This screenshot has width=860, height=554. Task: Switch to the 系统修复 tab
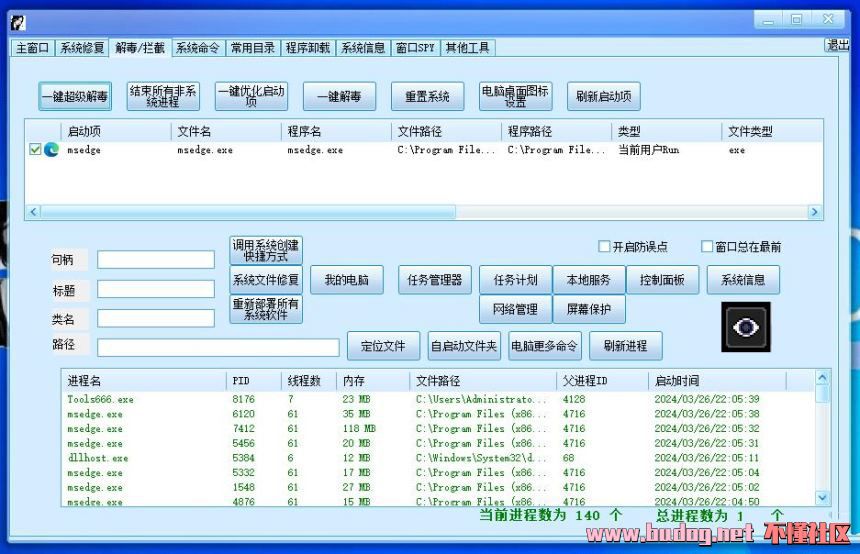[81, 48]
